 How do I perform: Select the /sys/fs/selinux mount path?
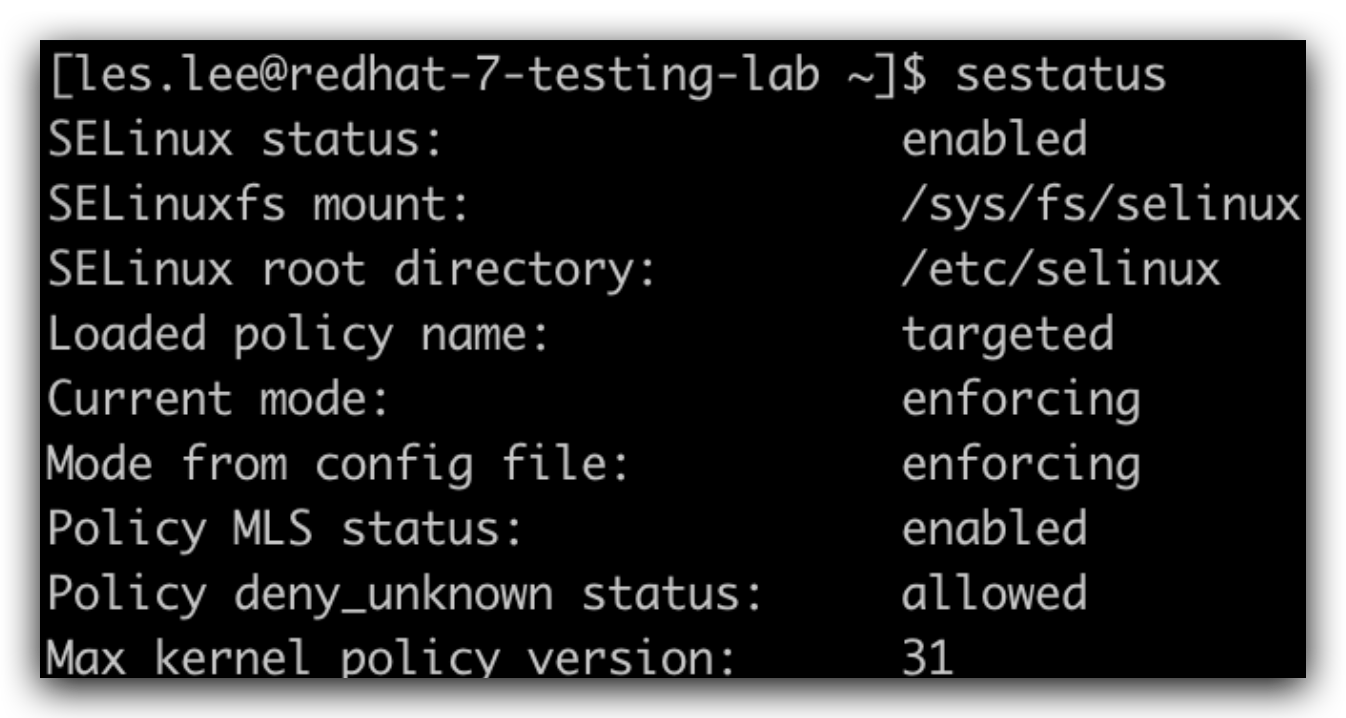pyautogui.click(x=1100, y=206)
